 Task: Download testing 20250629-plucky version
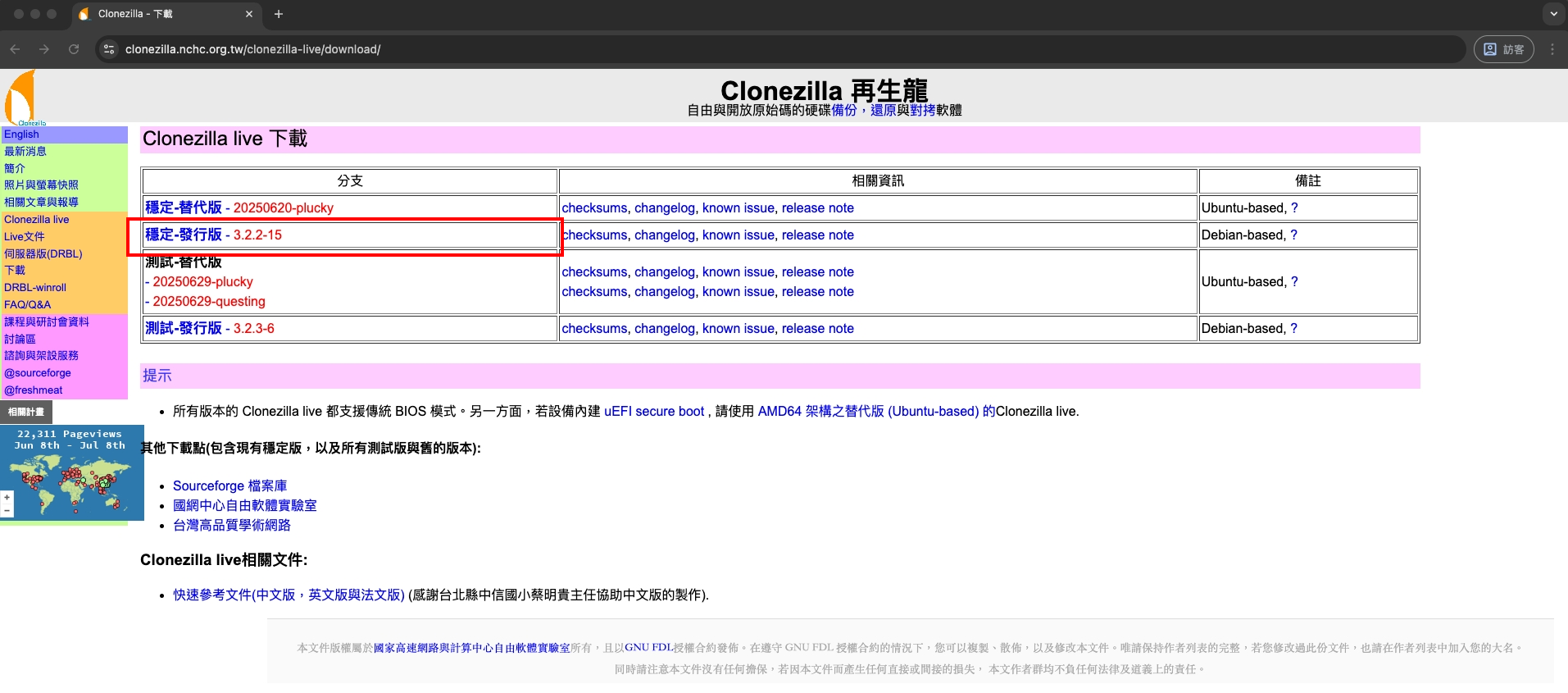(202, 282)
